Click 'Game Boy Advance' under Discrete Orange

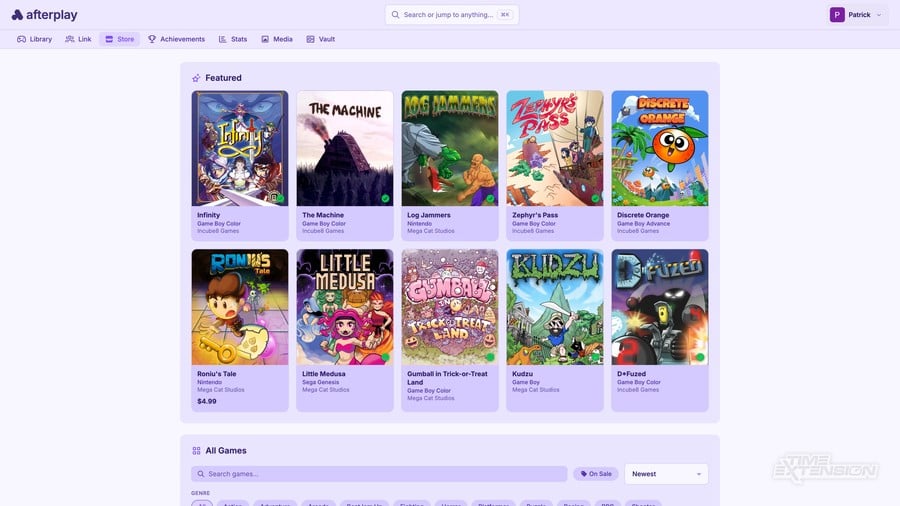643,224
